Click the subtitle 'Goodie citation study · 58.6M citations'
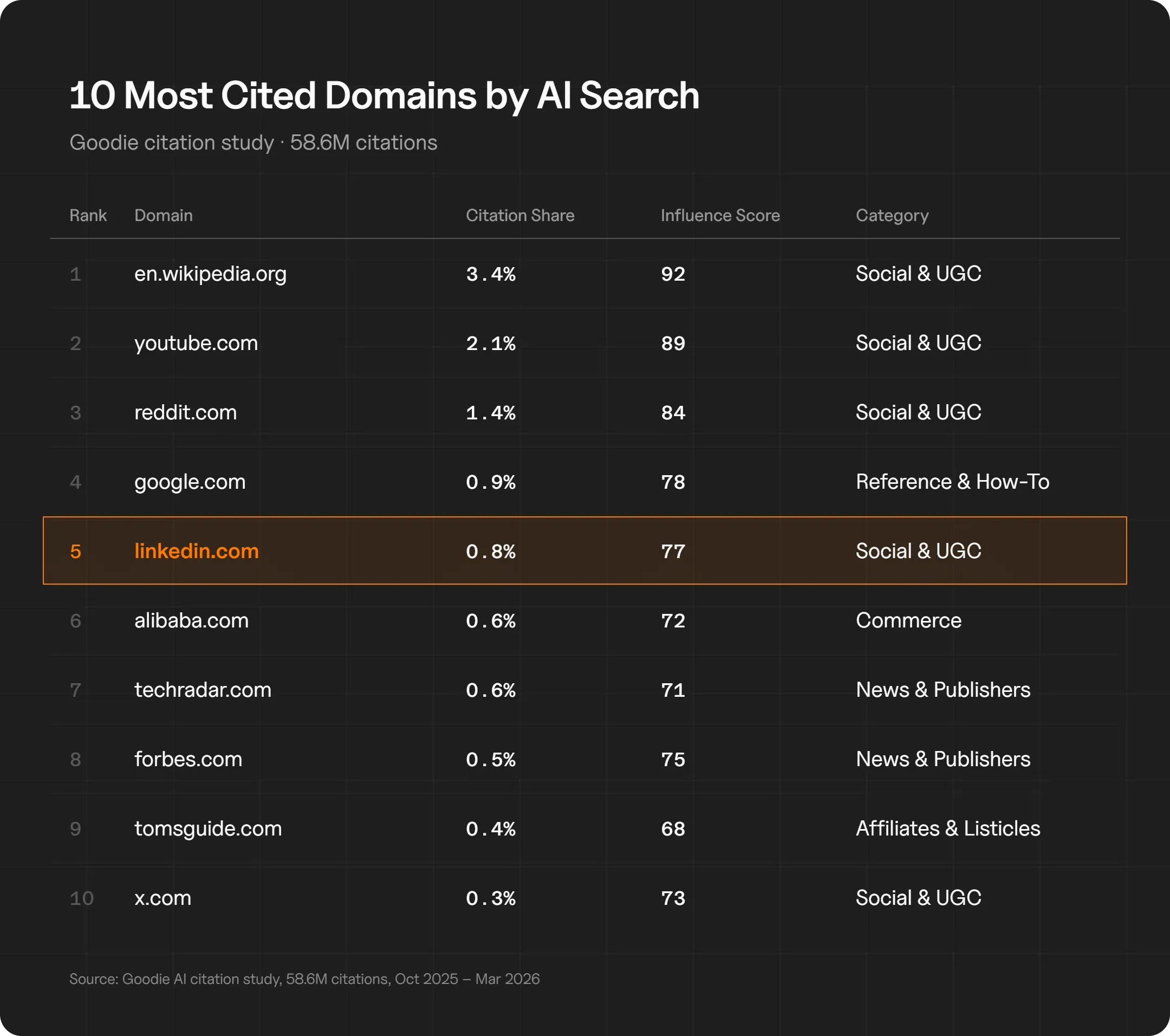The image size is (1170, 1036). tap(253, 143)
